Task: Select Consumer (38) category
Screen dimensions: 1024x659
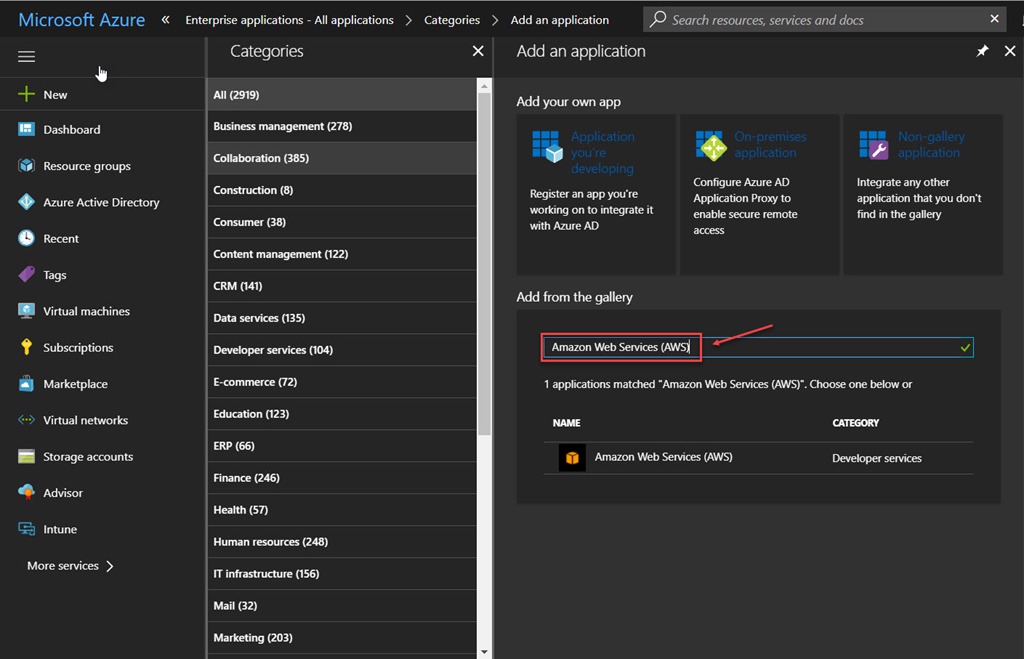Action: 342,222
